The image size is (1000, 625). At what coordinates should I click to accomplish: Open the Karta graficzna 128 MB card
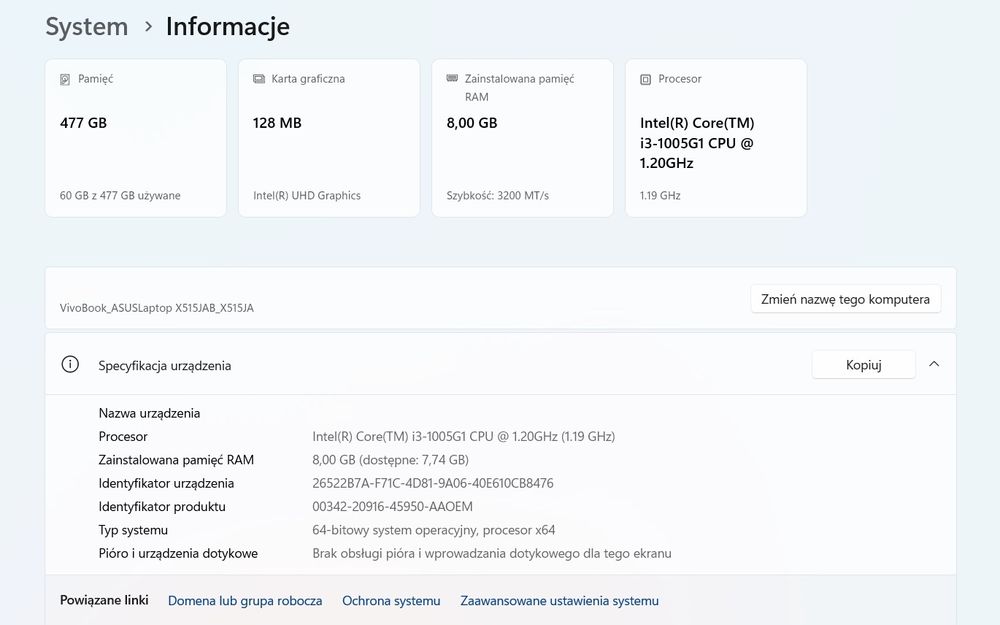click(x=328, y=138)
